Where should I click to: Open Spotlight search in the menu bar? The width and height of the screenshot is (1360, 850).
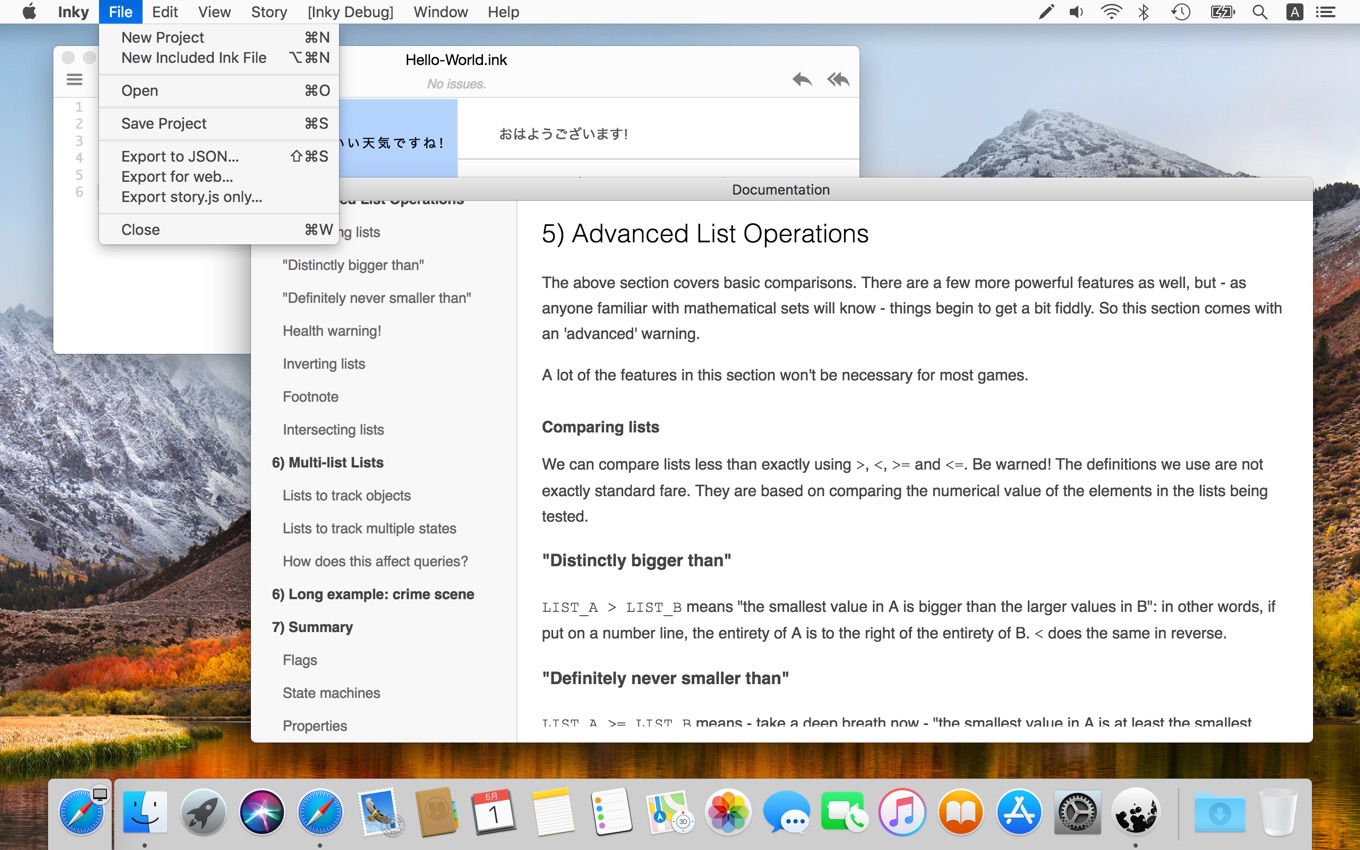(1260, 12)
